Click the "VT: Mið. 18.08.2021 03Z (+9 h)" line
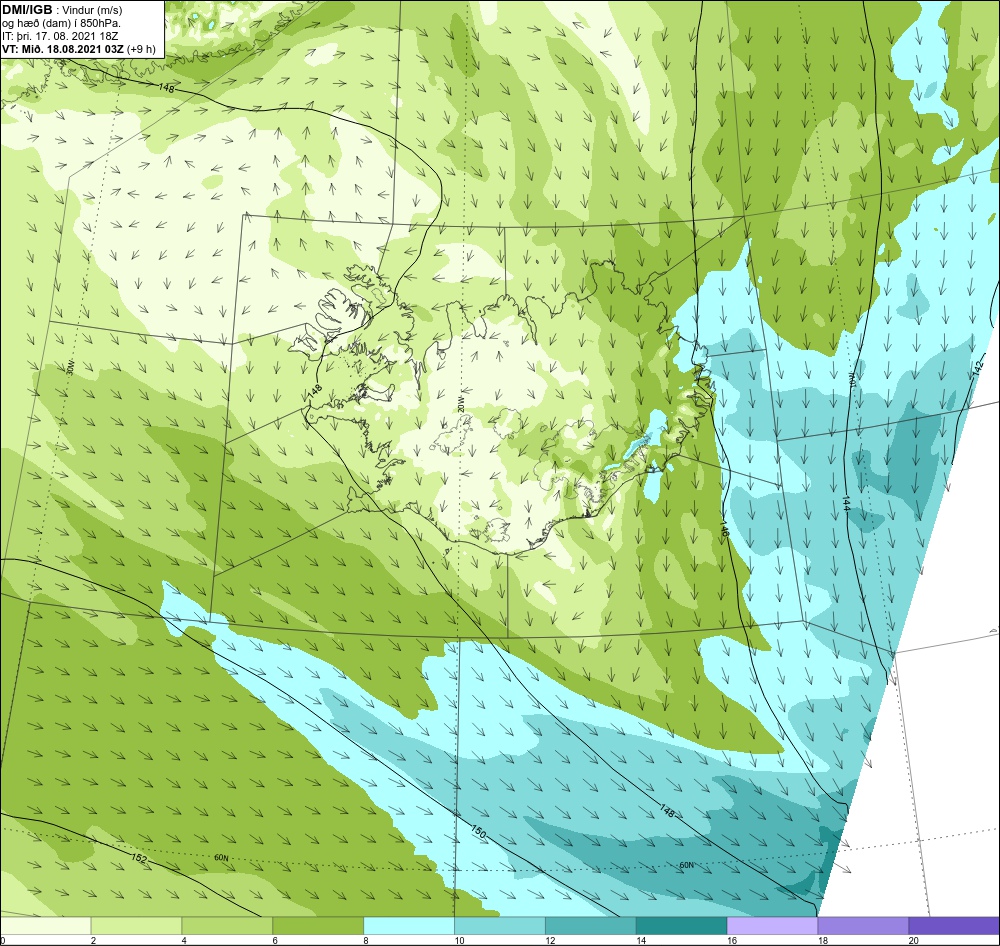 [x=78, y=48]
